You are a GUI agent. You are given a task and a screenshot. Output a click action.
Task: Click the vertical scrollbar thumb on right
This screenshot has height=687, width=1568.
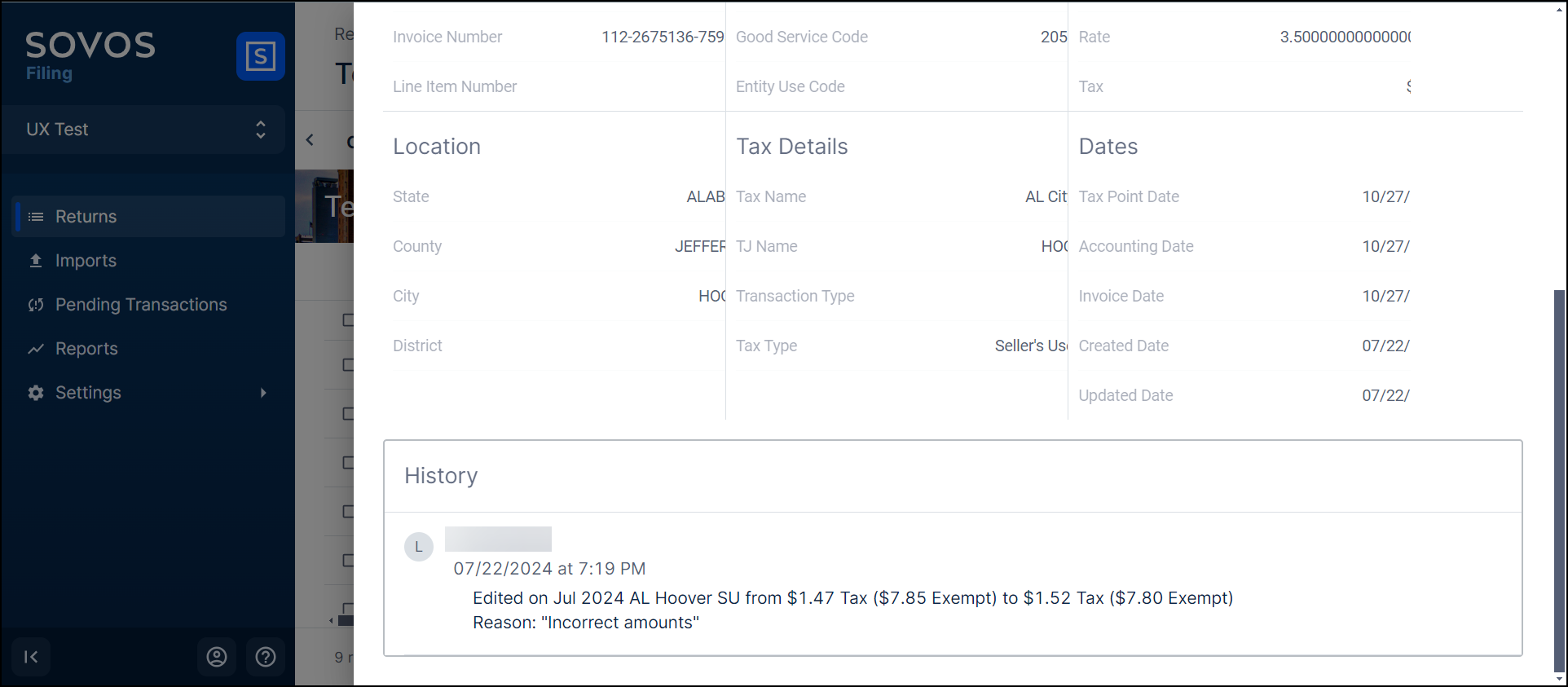[1559, 481]
